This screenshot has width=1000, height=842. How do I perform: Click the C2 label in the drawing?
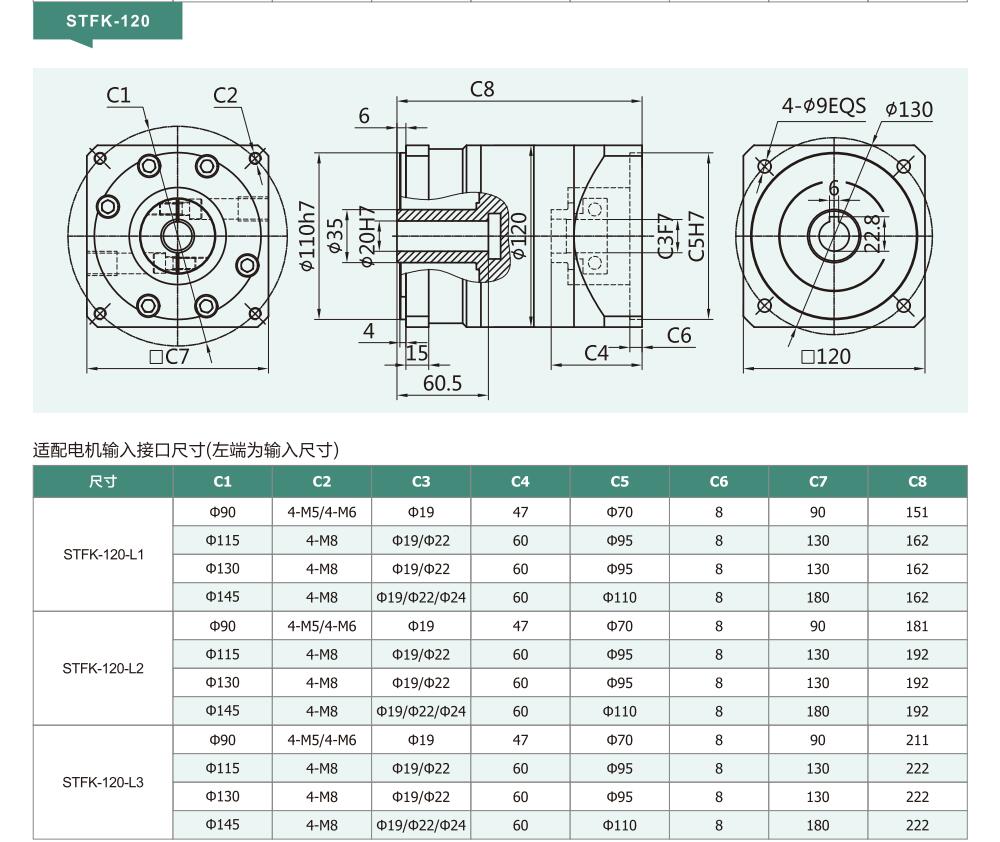click(x=225, y=96)
